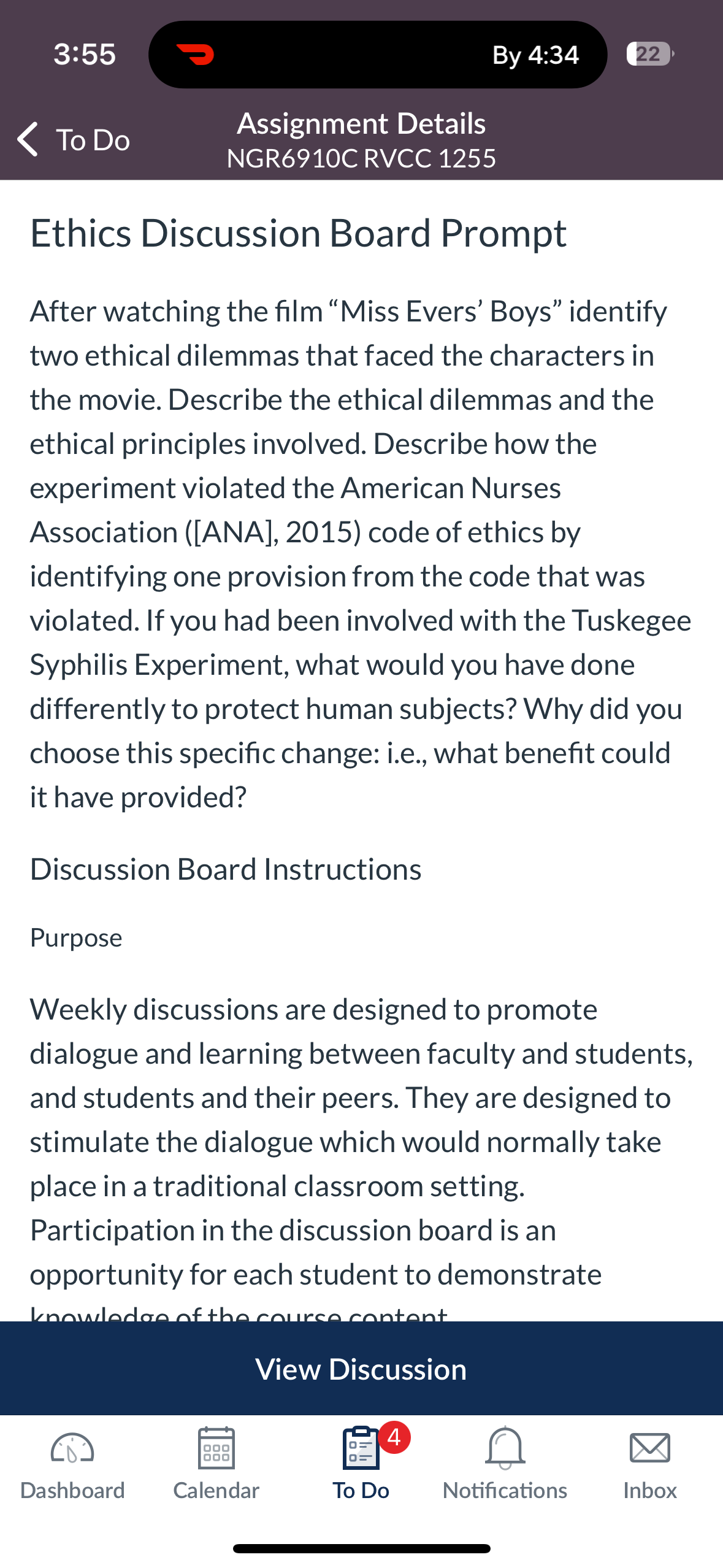Tap the NGR6910C RVCC 1255 course subtitle

tap(361, 158)
